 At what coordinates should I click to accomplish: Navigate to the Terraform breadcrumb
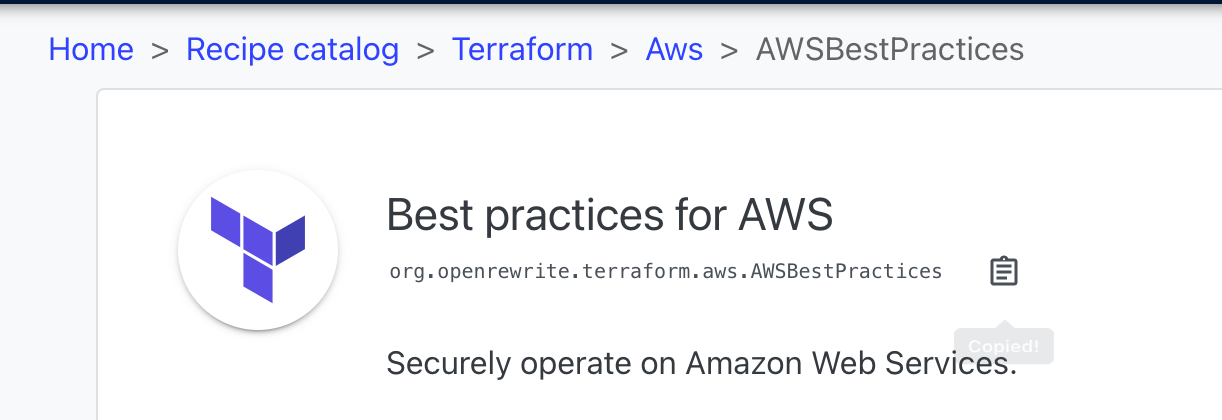click(522, 49)
